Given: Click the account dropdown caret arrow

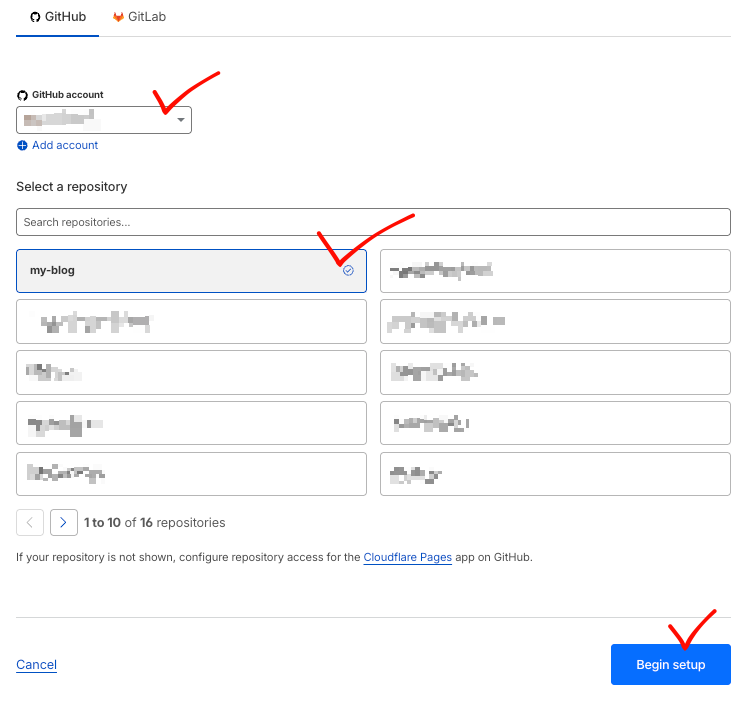Looking at the screenshot, I should pyautogui.click(x=181, y=120).
